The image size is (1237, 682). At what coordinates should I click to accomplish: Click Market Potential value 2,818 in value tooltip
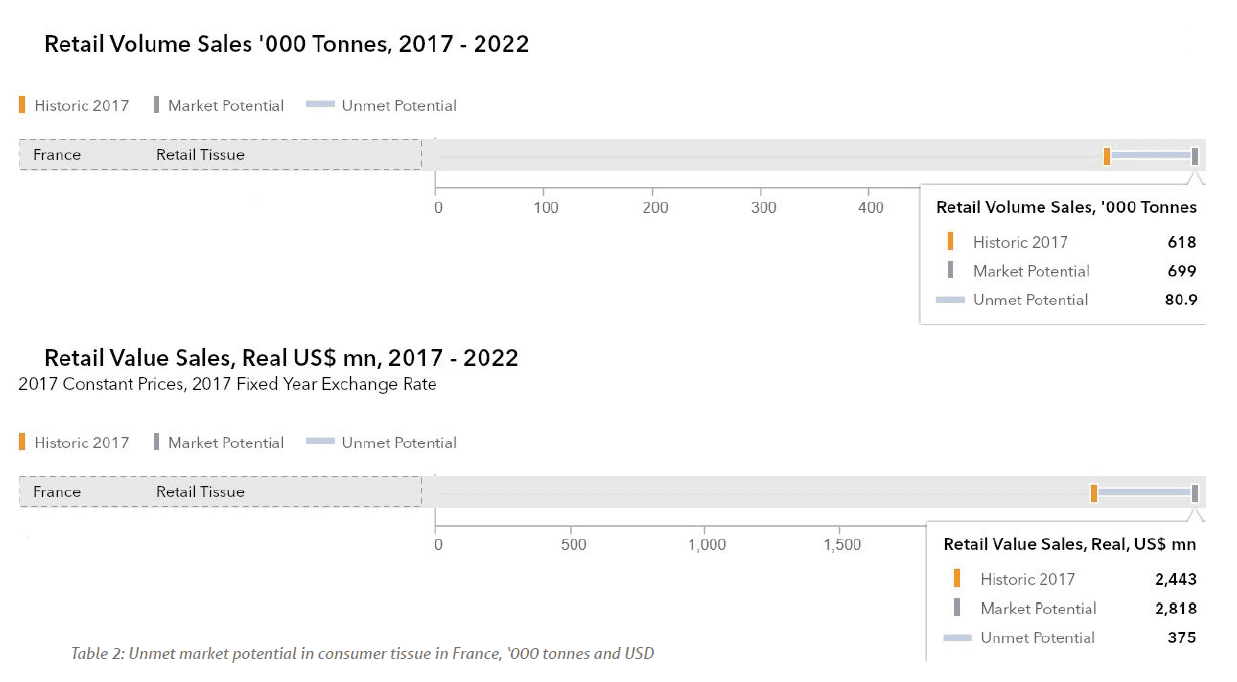pos(1175,608)
